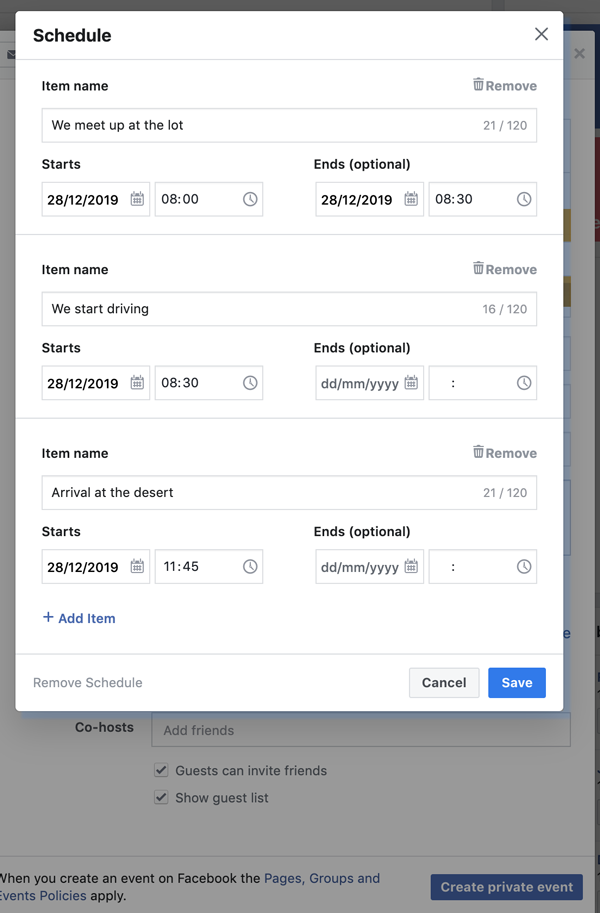
Task: Open calendar icon for 'Arrival at the desert' end date
Action: click(x=411, y=566)
